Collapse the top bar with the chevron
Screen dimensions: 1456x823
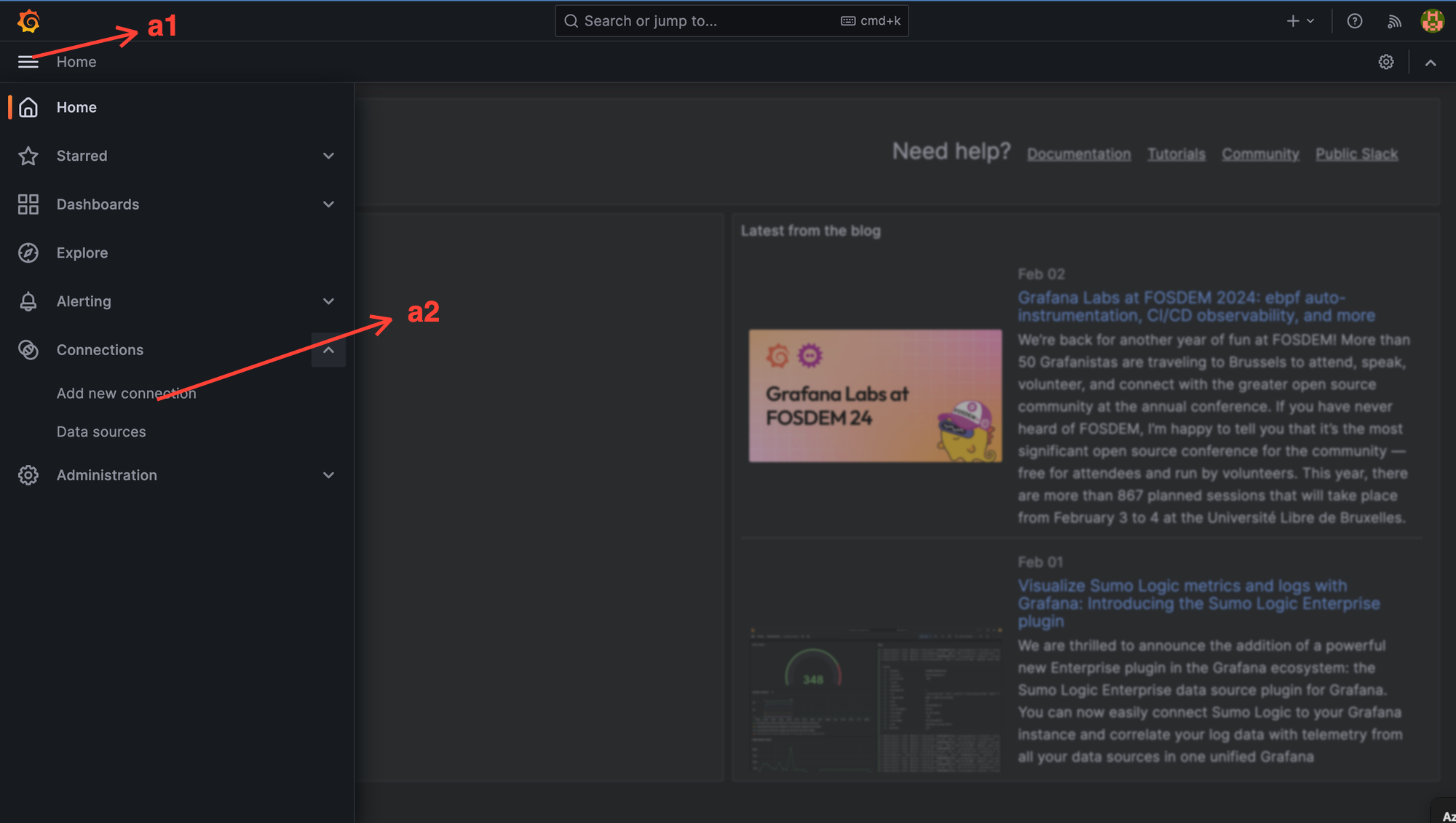[1430, 63]
